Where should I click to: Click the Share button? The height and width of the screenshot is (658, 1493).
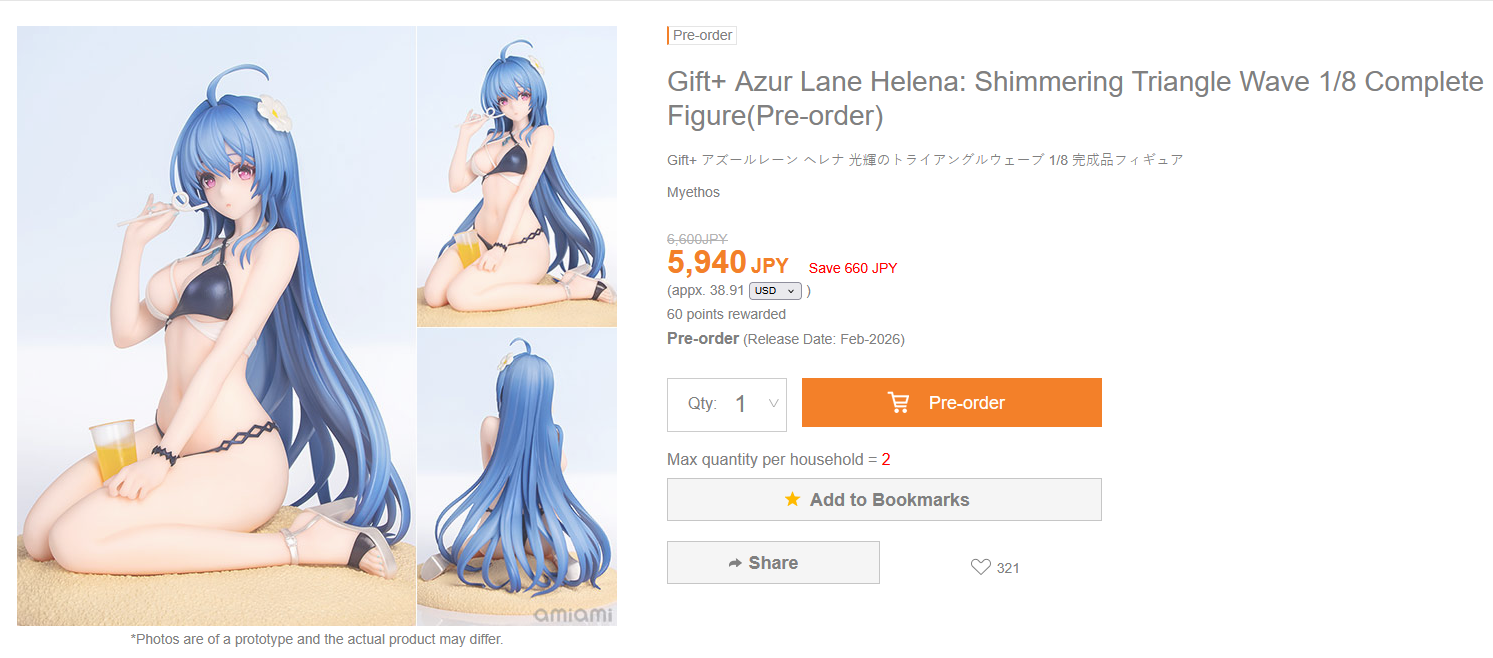click(x=773, y=563)
